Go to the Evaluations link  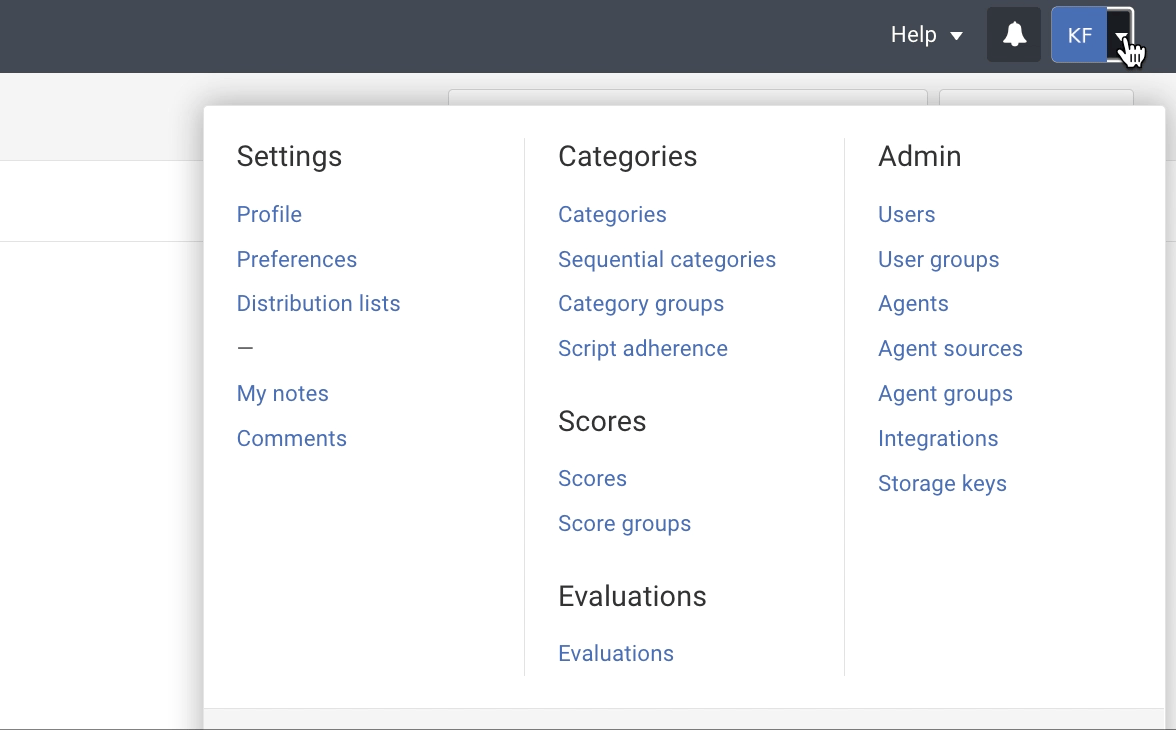click(x=615, y=653)
